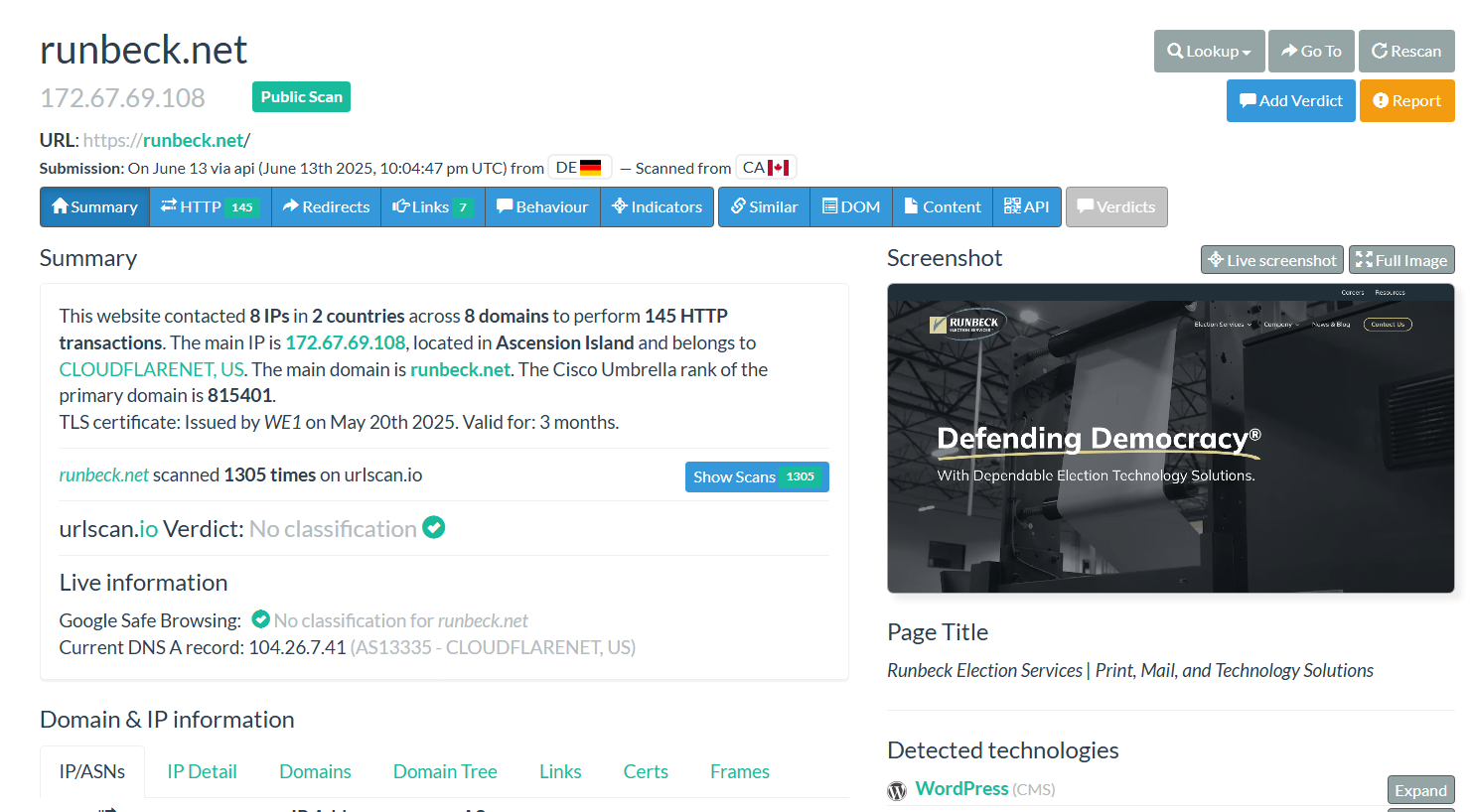Viewport: 1472px width, 812px height.
Task: Click the Live screenshot button
Action: [x=1272, y=260]
